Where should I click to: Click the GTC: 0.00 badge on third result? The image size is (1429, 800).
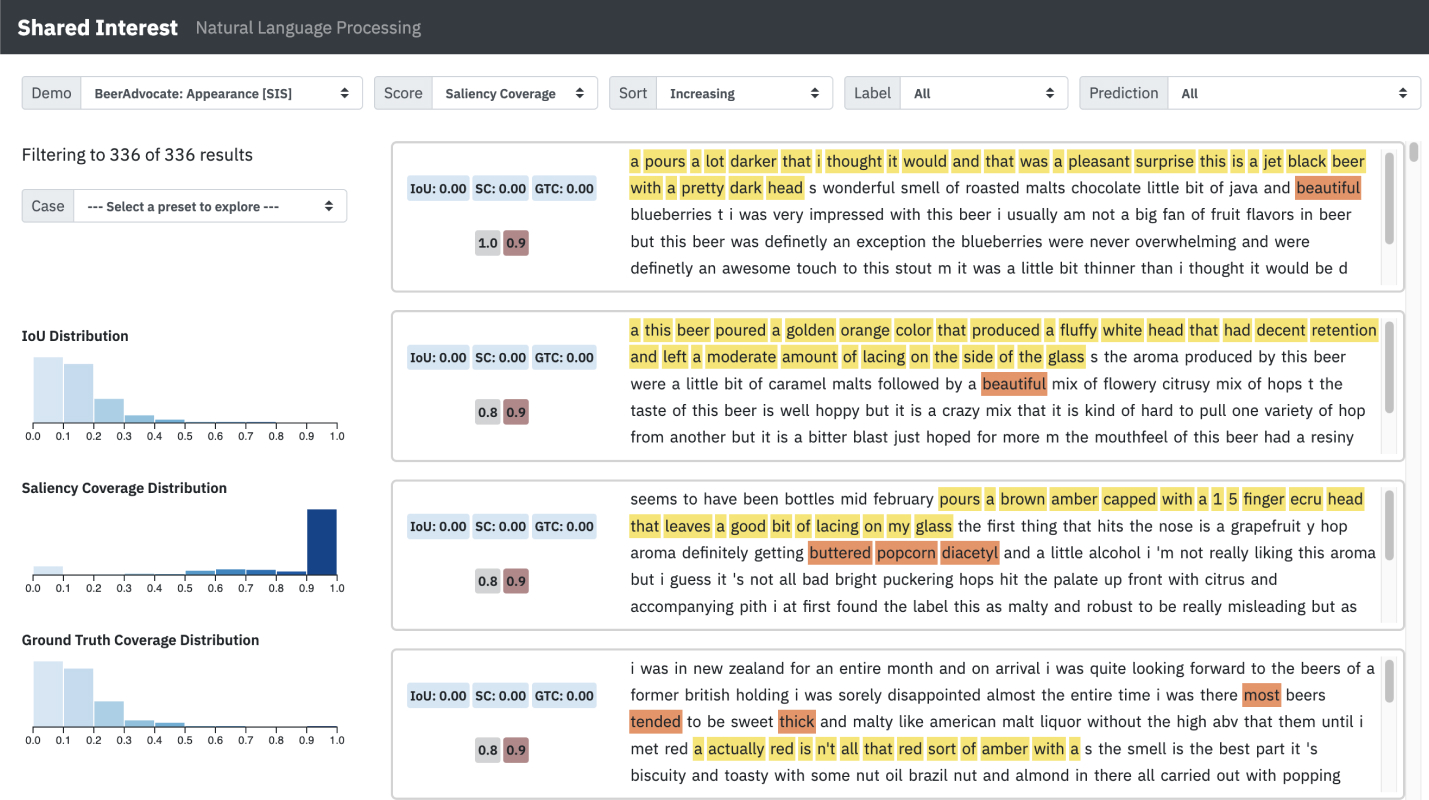coord(564,526)
